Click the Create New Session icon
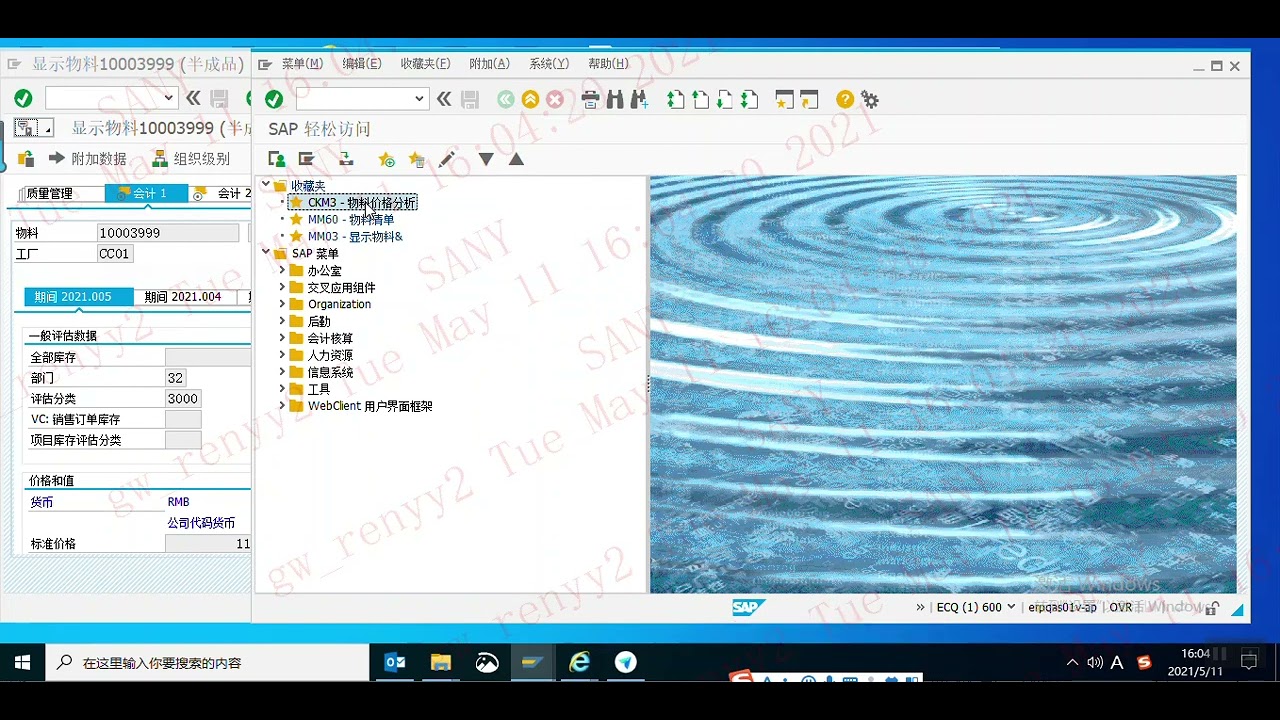1280x720 pixels. click(785, 99)
